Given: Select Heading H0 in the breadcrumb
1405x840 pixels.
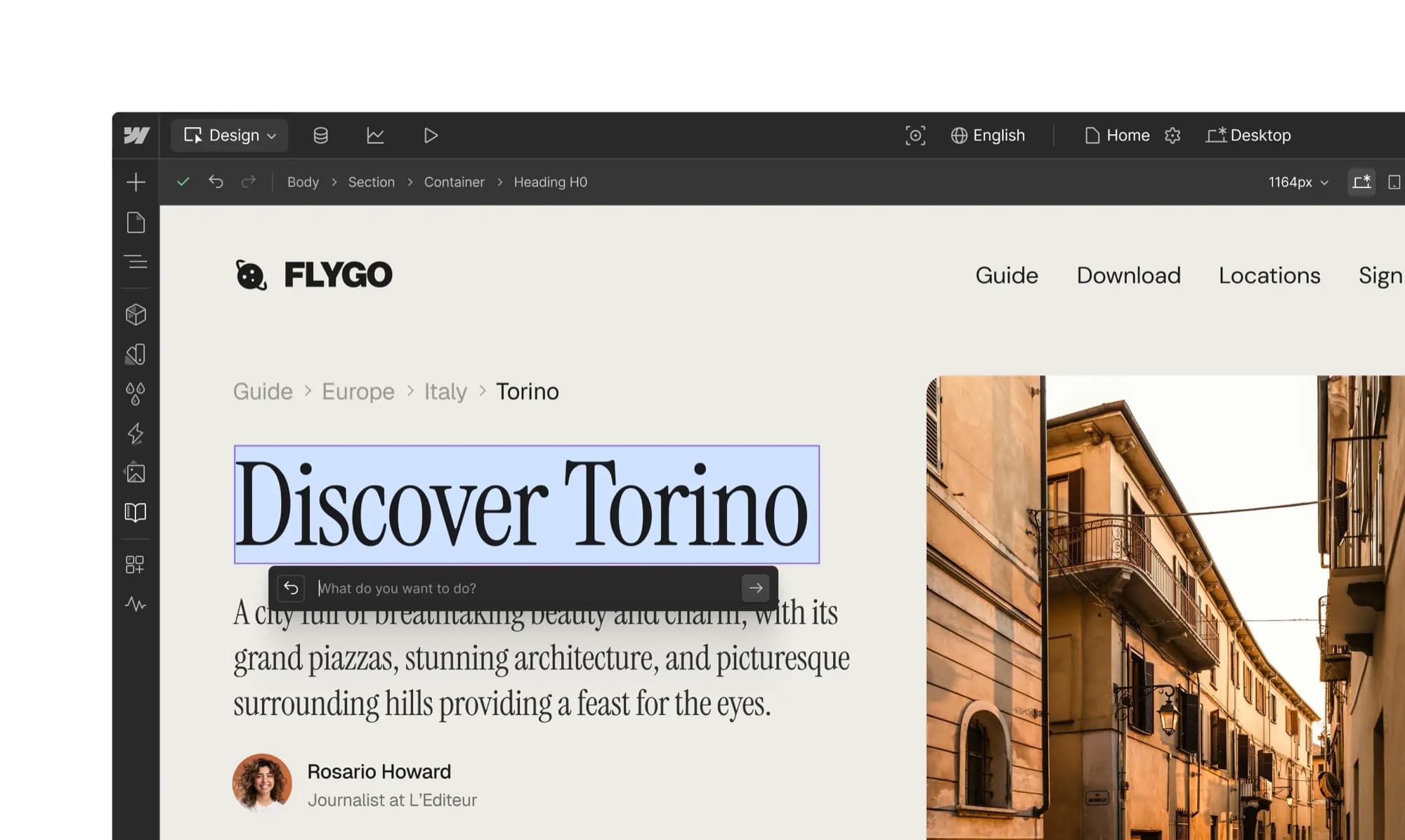Looking at the screenshot, I should click(551, 182).
